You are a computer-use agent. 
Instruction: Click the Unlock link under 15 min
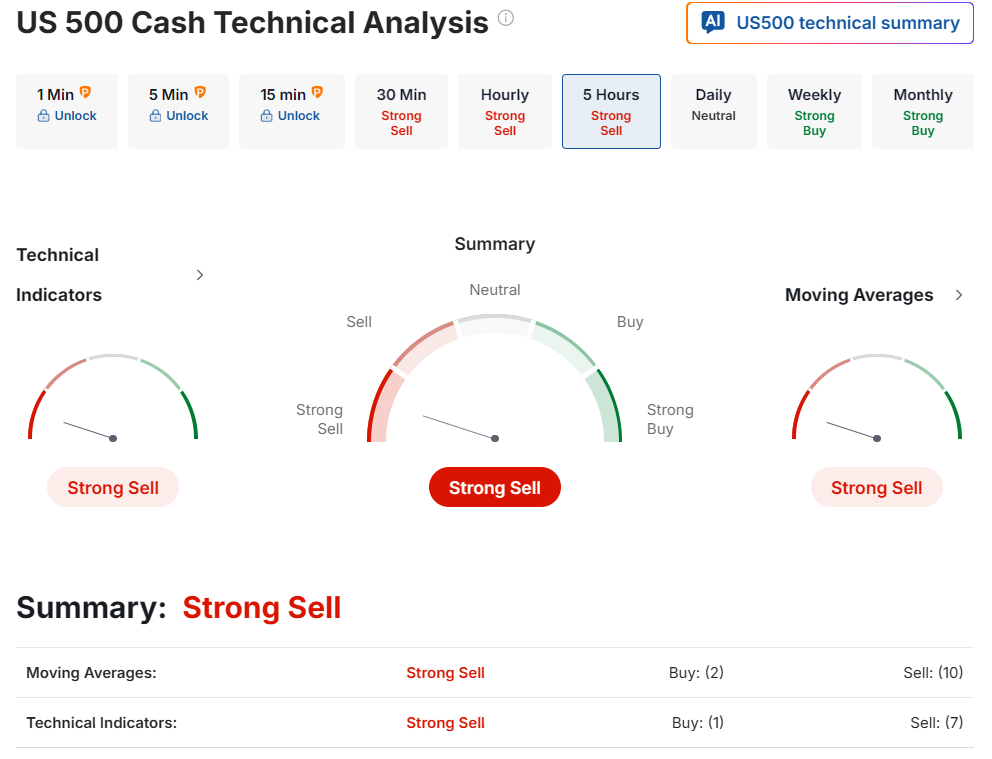click(298, 116)
